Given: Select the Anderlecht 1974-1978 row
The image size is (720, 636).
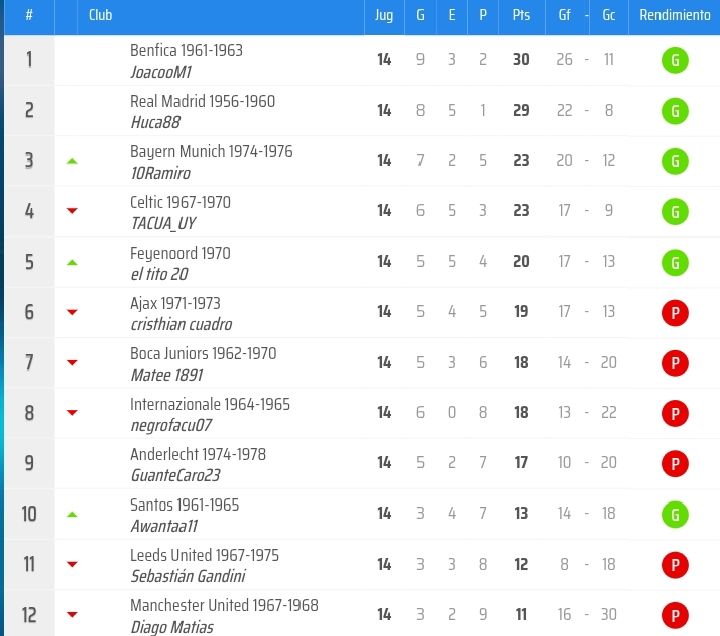Looking at the screenshot, I should click(x=362, y=463).
